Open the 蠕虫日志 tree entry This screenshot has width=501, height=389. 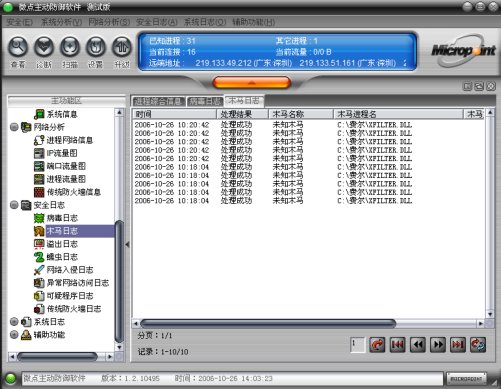pos(56,257)
